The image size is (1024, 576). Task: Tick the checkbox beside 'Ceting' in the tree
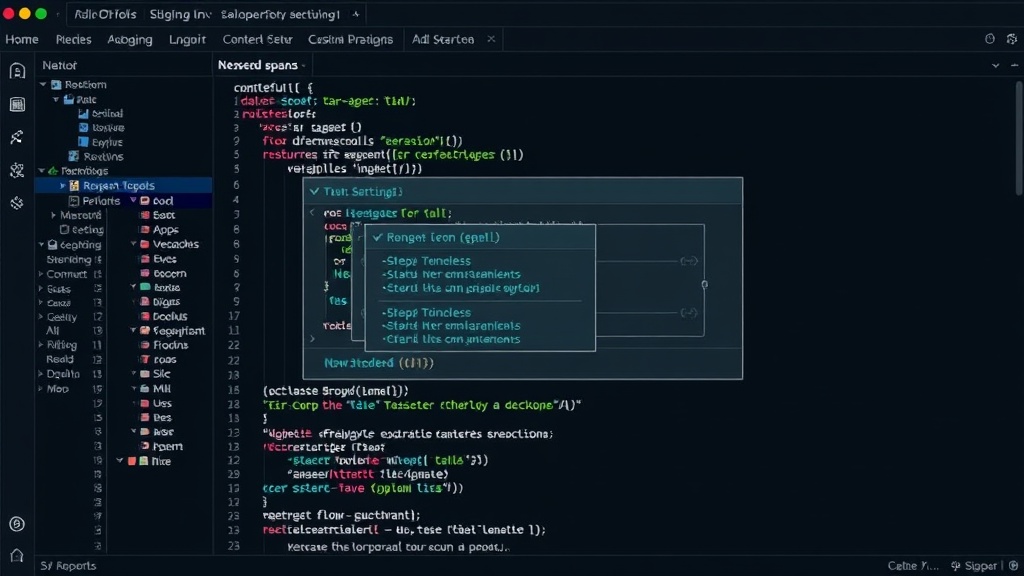coord(64,229)
